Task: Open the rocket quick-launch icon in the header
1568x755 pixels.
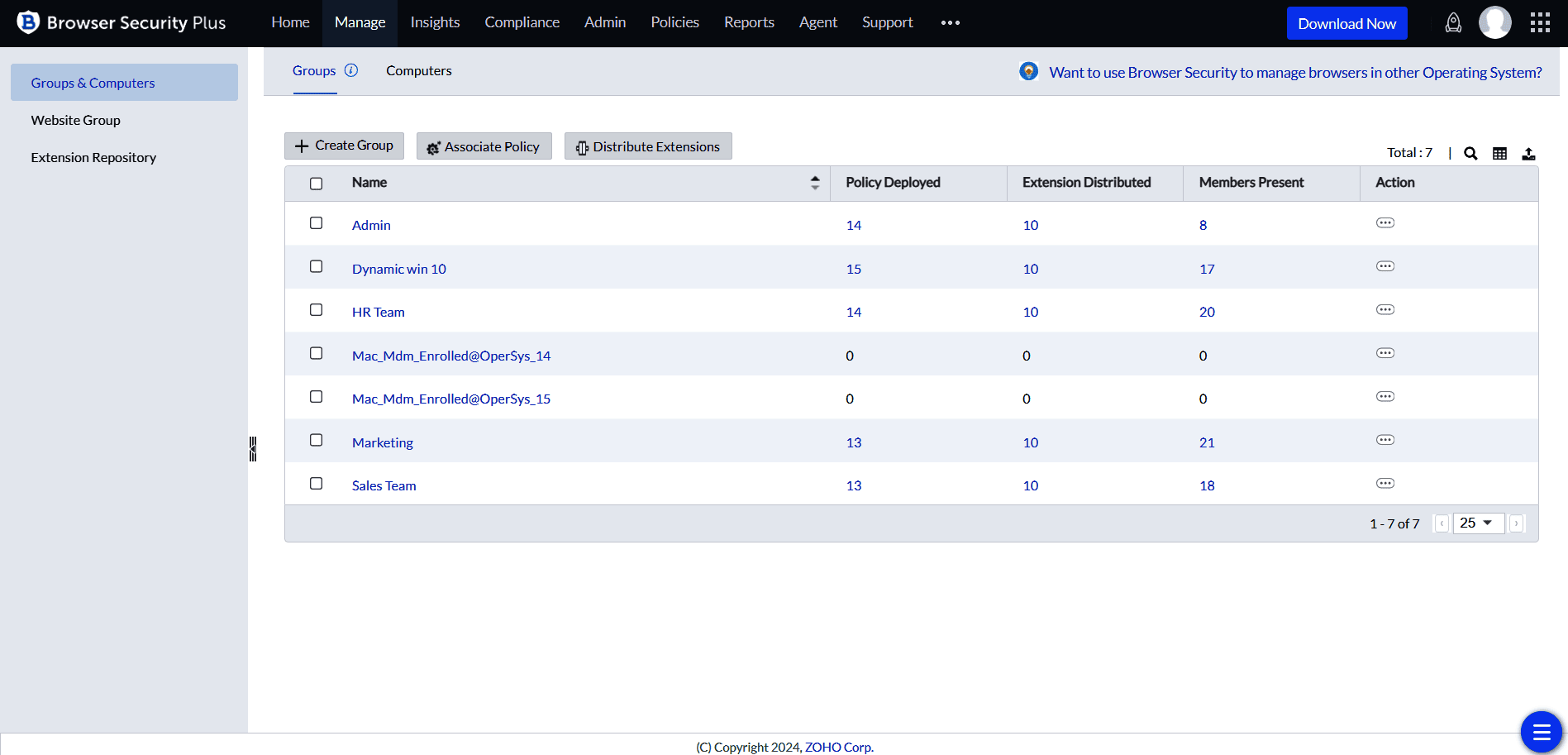Action: (x=1453, y=23)
